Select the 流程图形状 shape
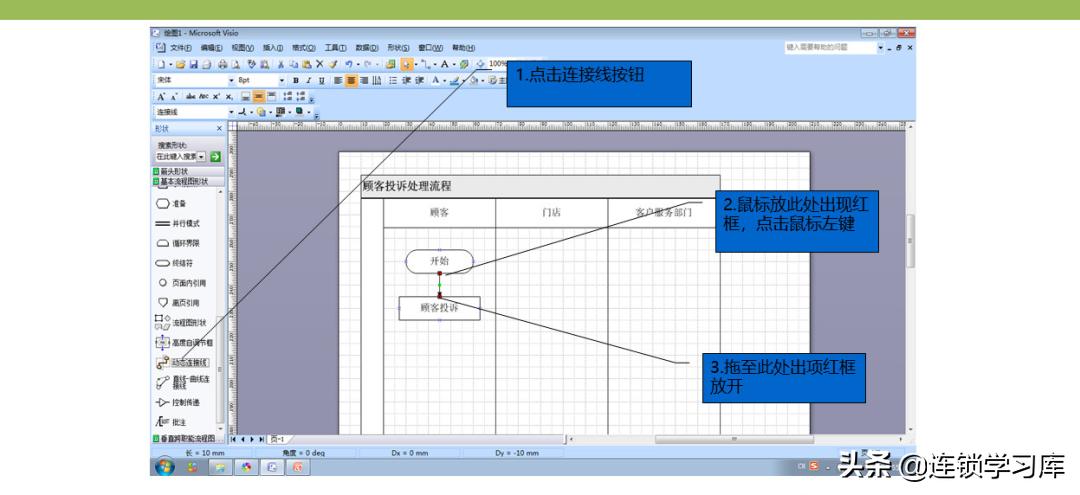The width and height of the screenshot is (1080, 495). (180, 322)
